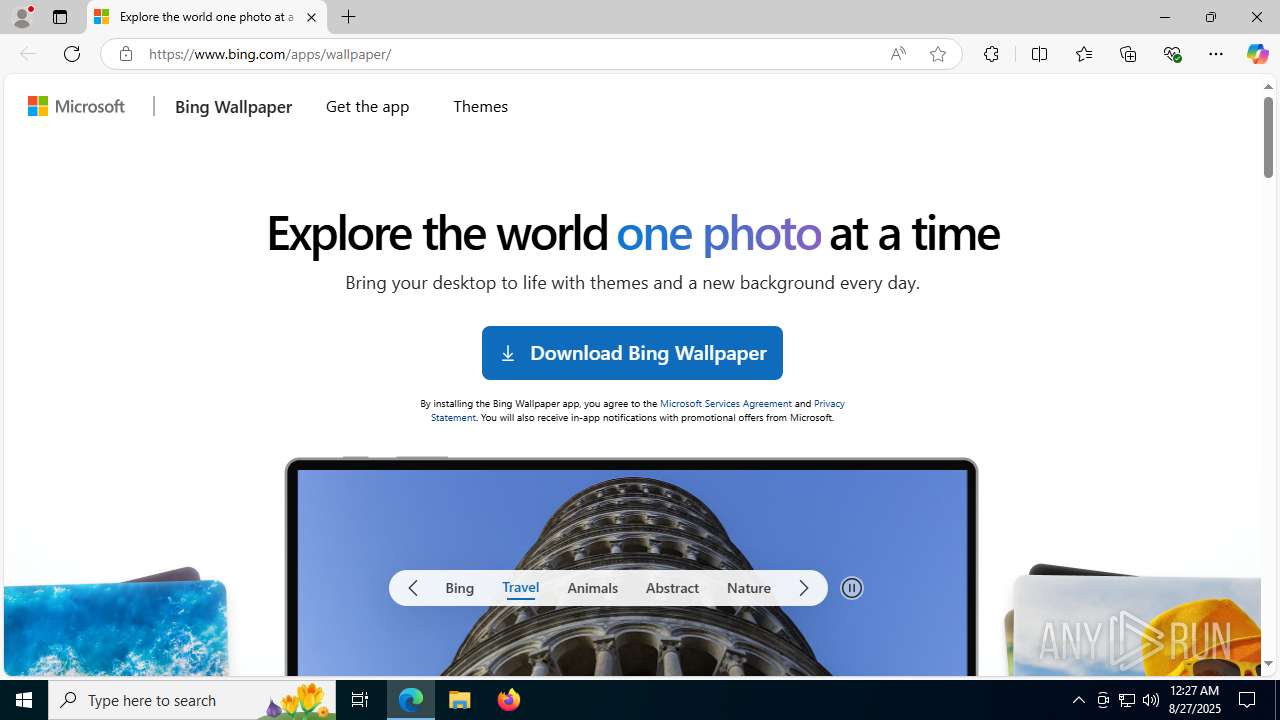Select the Abstract category tab

point(672,588)
